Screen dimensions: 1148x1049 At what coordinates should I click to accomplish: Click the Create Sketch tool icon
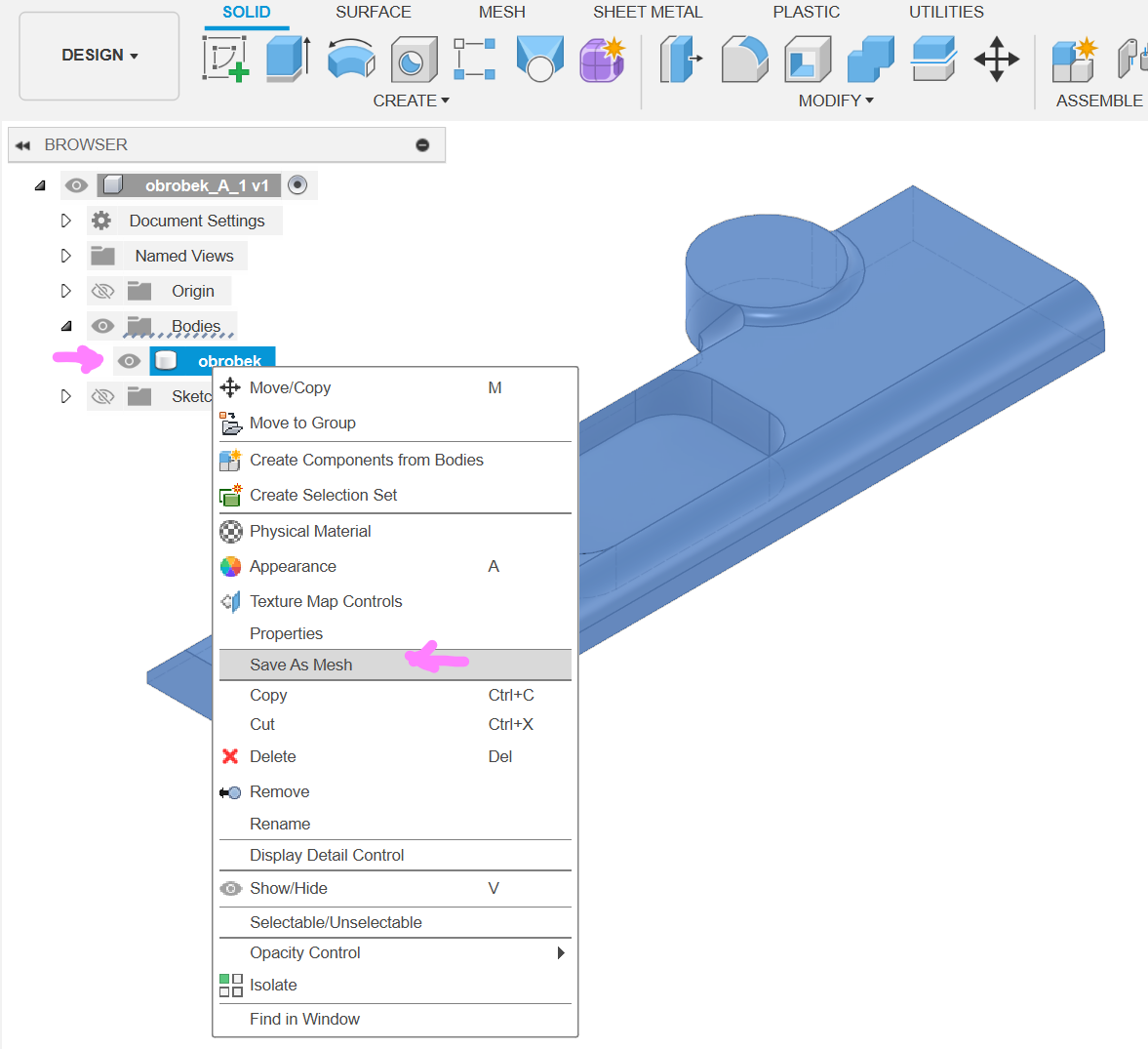(224, 59)
